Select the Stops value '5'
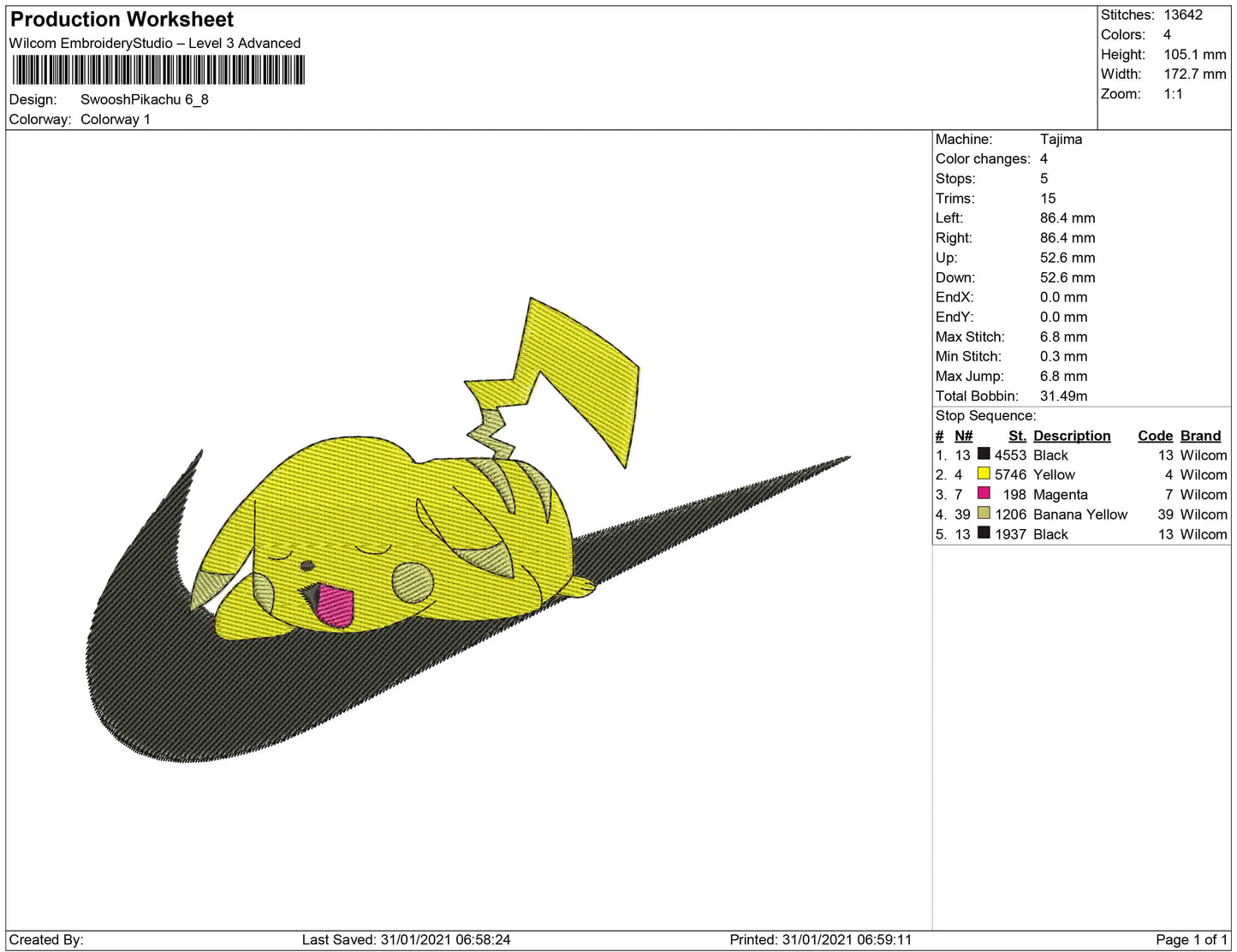Image resolution: width=1237 pixels, height=952 pixels. (x=1044, y=178)
